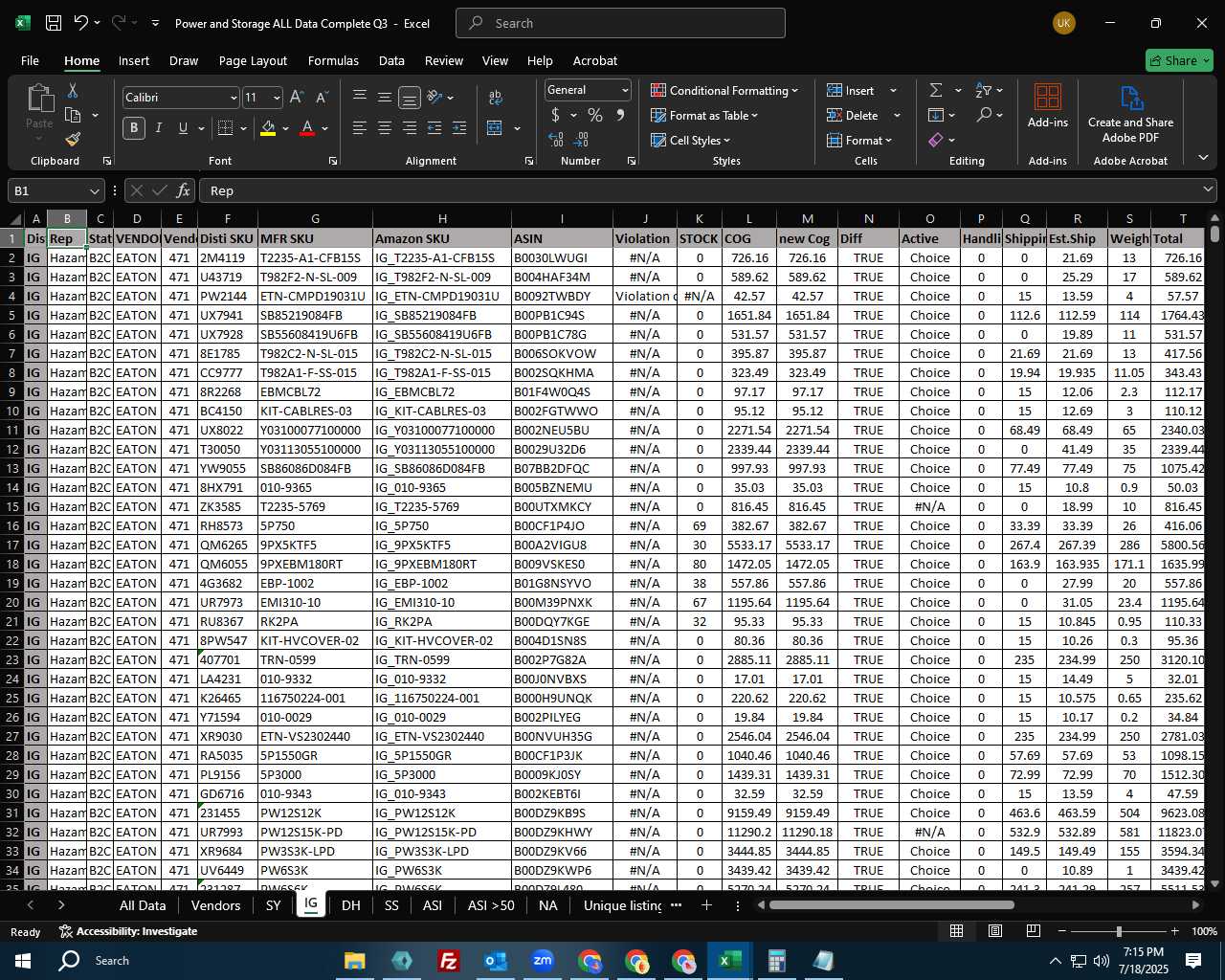Click Accessibility: Investigate in status bar
The image size is (1225, 980).
coord(128,931)
